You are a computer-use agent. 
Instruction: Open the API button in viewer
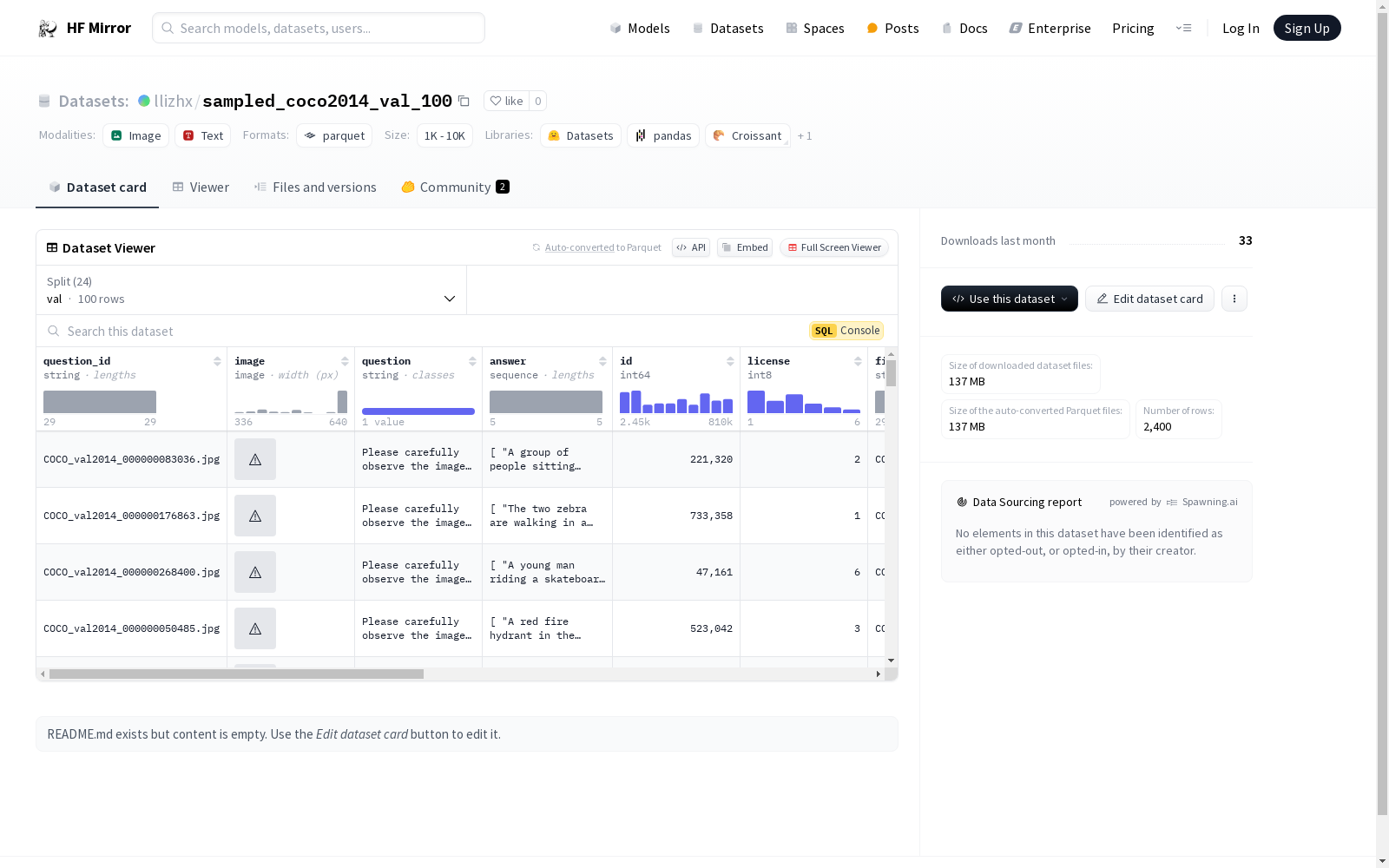tap(691, 248)
